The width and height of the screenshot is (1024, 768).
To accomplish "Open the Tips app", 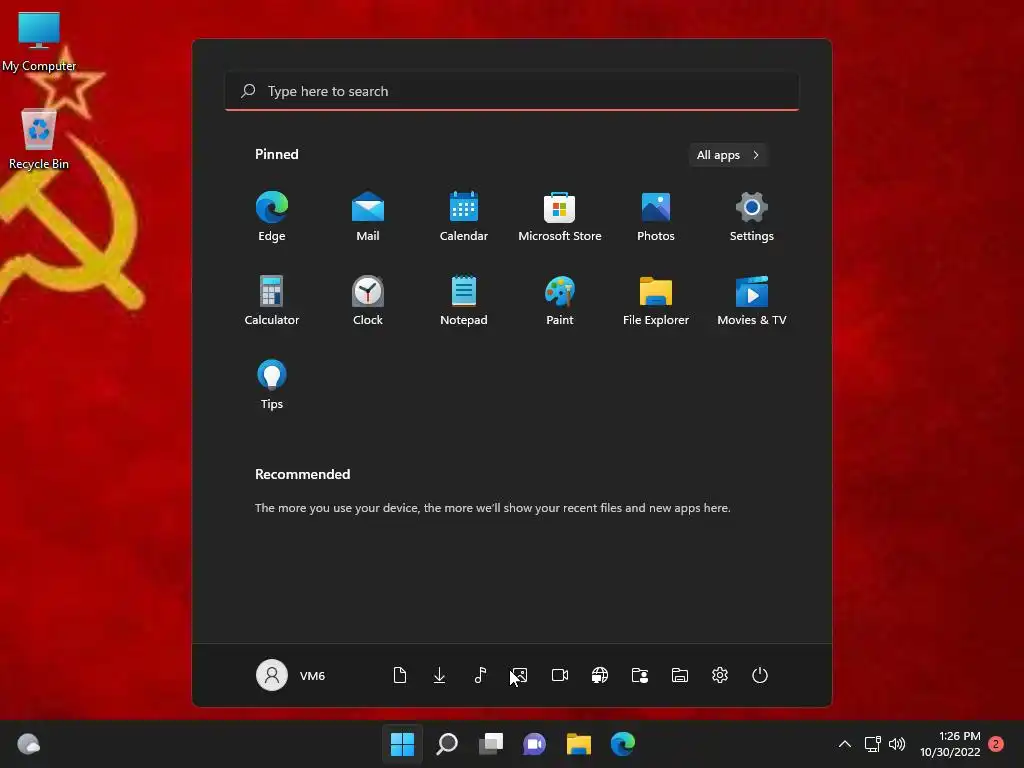I will coord(272,385).
